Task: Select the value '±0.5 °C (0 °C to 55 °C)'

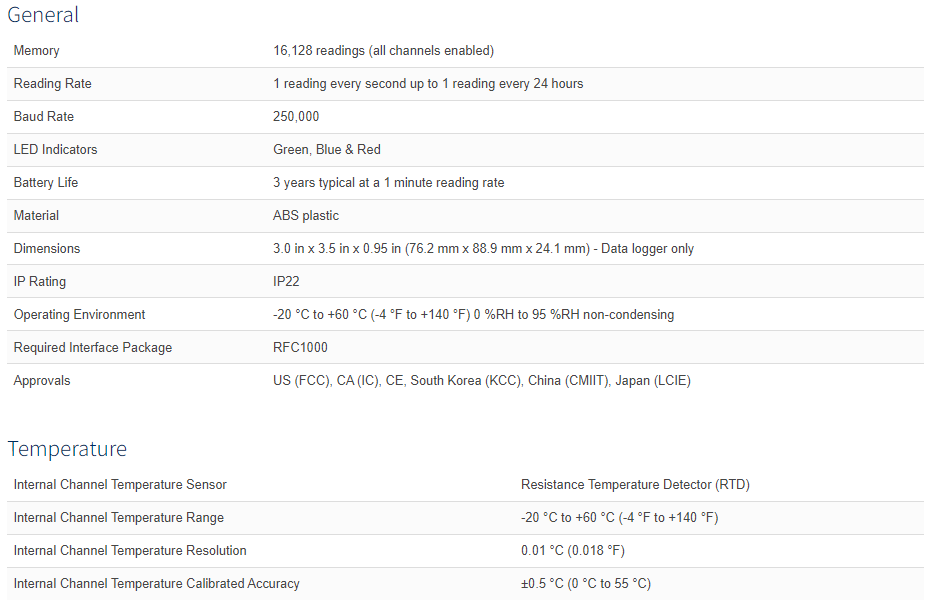Action: pos(585,584)
